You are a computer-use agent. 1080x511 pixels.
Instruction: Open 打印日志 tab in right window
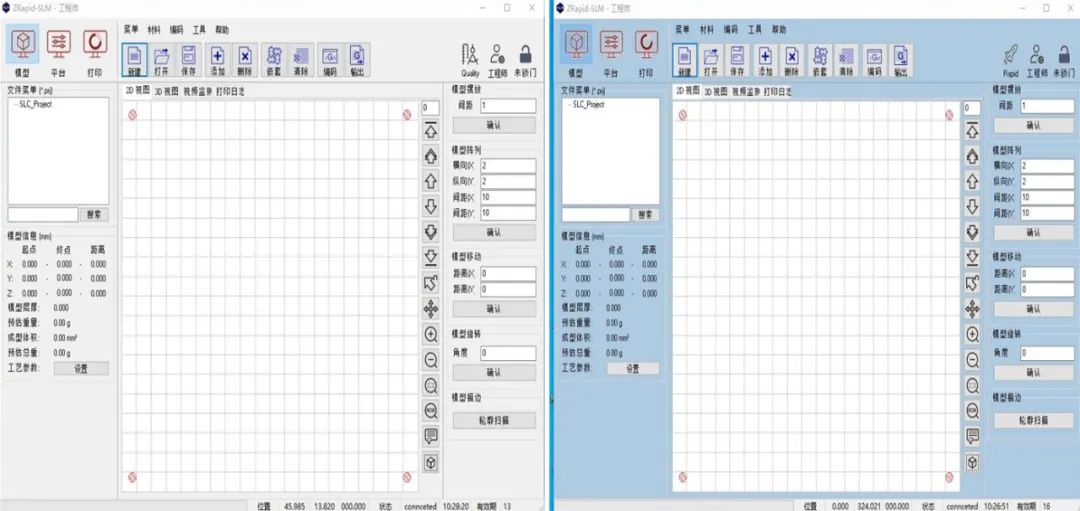click(x=777, y=91)
